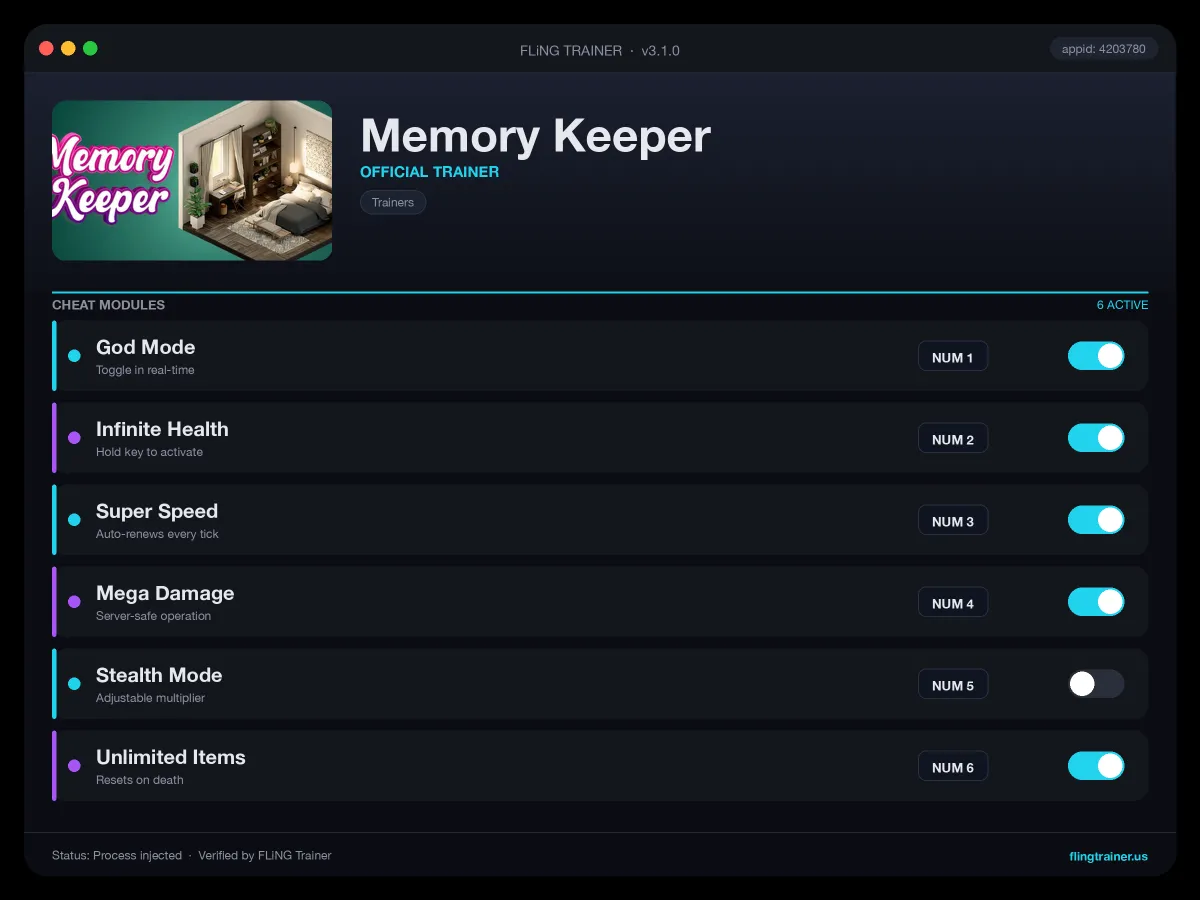This screenshot has height=900, width=1200.
Task: Click the Memory Keeper game title
Action: [535, 135]
